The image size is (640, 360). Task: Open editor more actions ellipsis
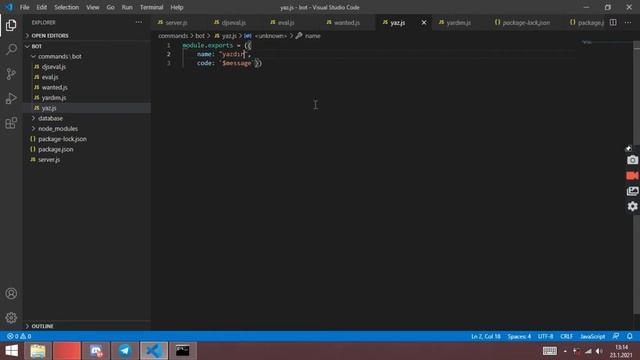[628, 22]
